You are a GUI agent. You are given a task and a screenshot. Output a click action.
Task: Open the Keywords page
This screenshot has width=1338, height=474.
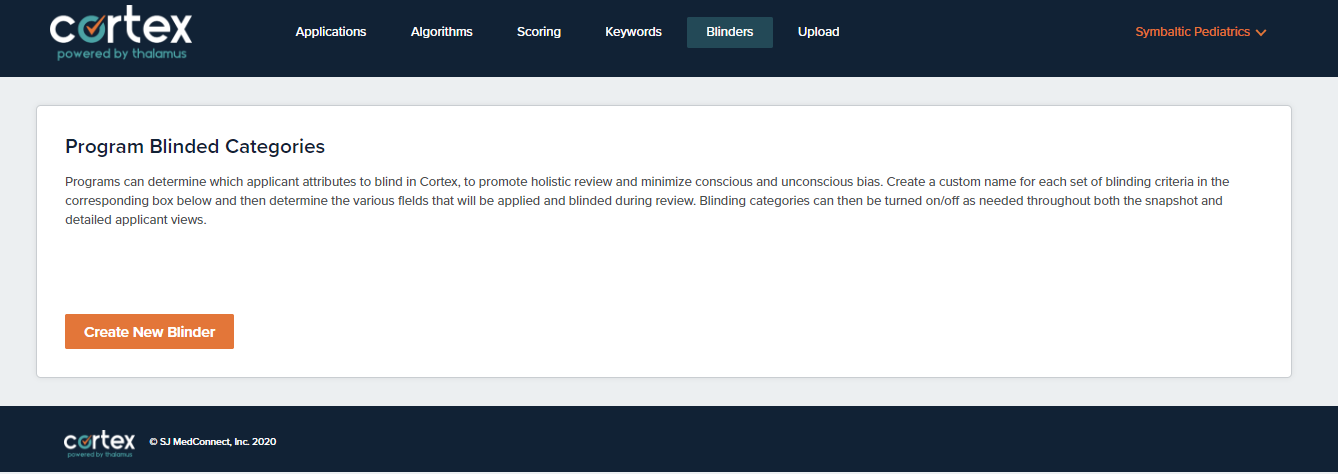coord(633,32)
